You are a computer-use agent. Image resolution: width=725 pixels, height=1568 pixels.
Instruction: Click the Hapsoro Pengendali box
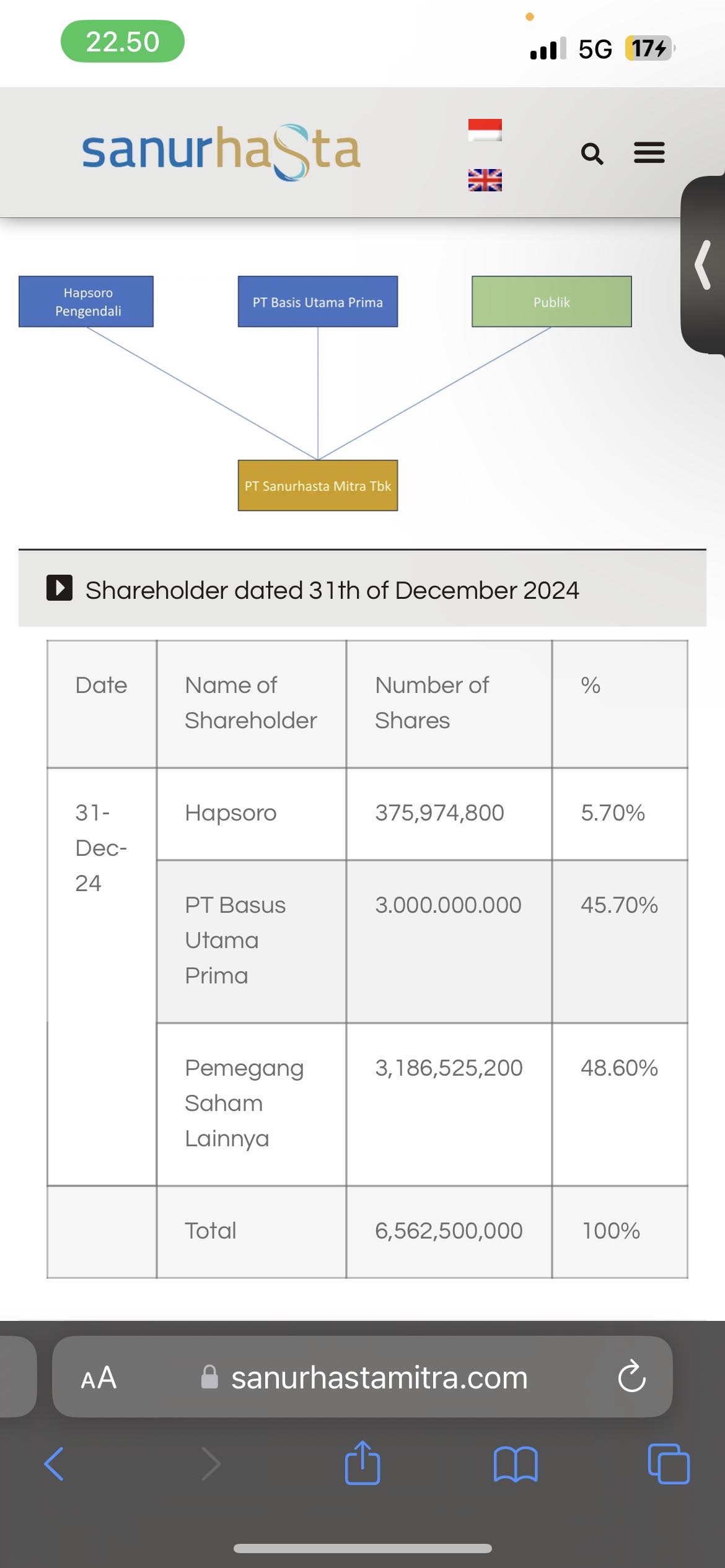(x=86, y=302)
